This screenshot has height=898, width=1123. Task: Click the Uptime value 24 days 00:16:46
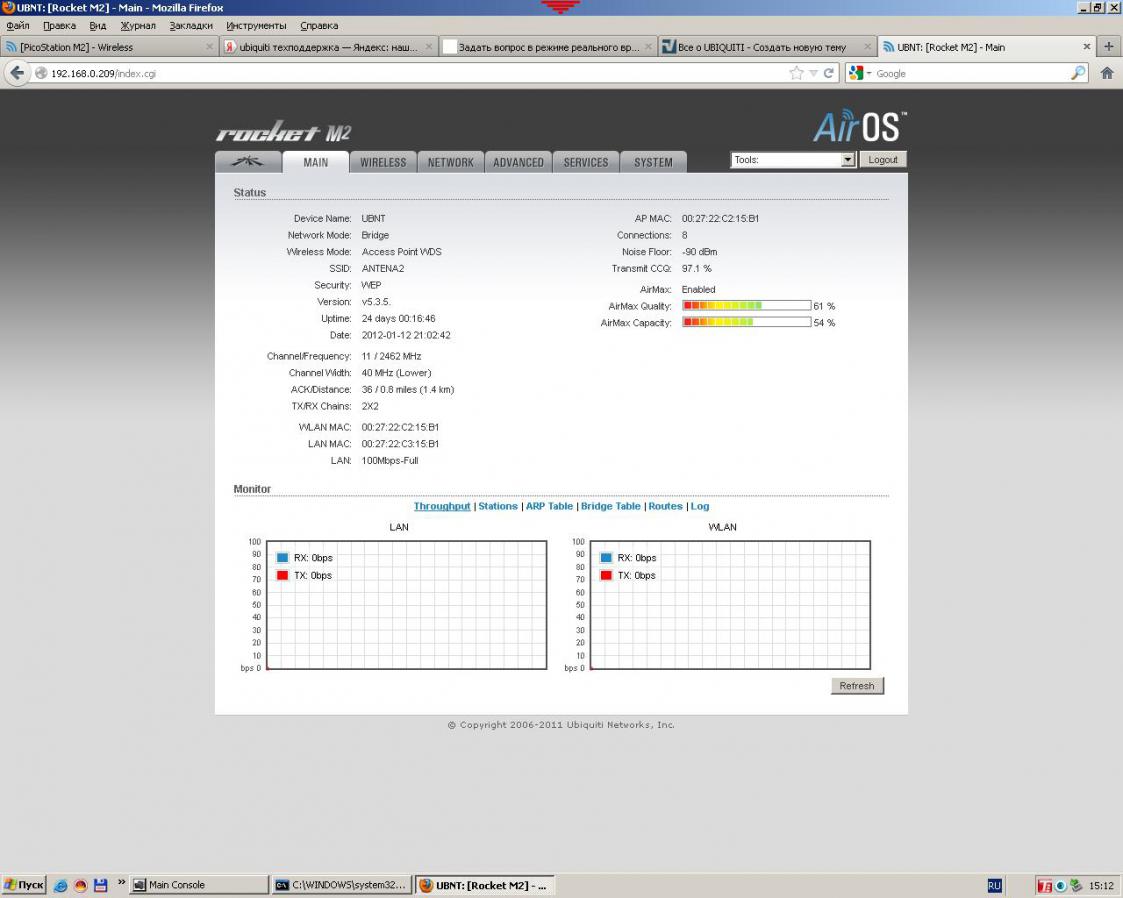(x=398, y=319)
